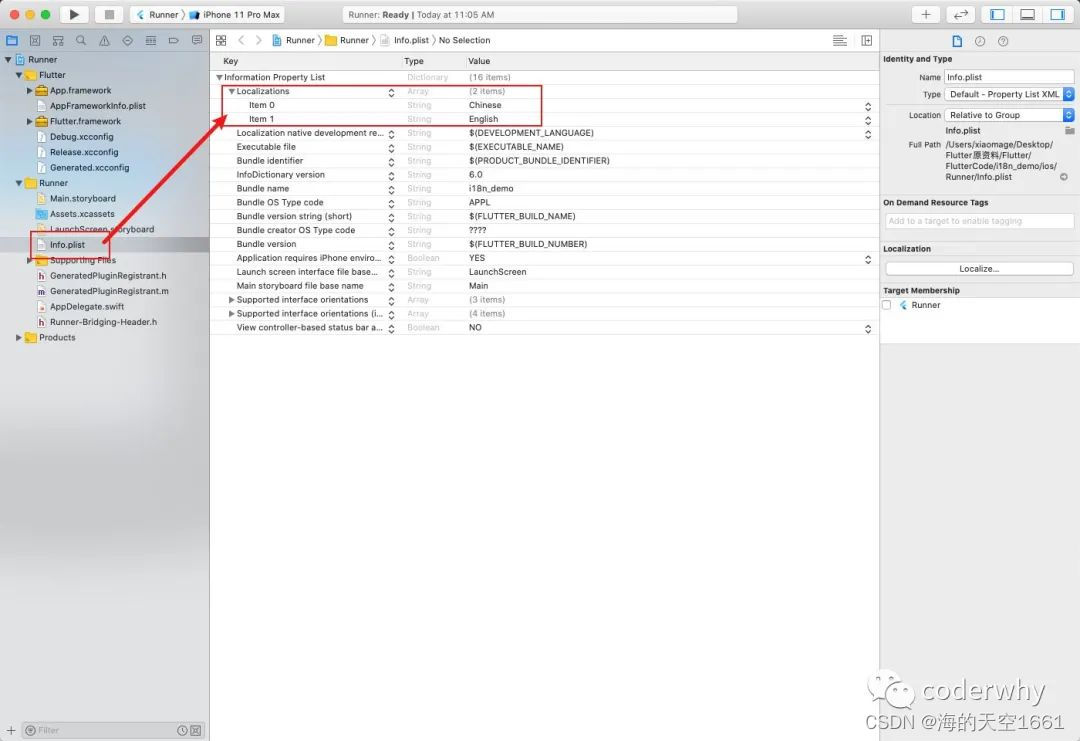Open the Location Relative to Group dropdown

(1009, 115)
